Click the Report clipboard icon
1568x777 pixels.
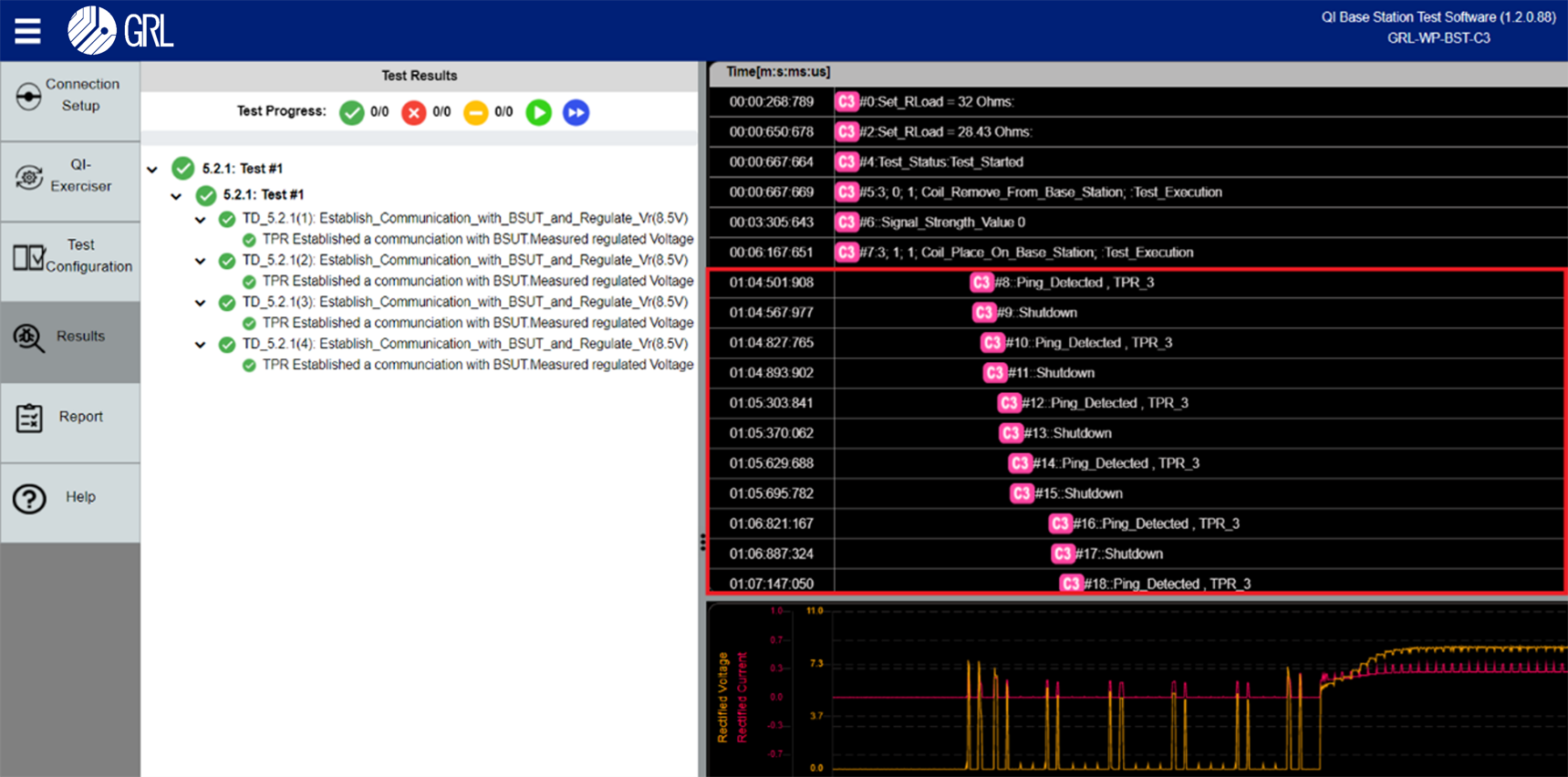coord(29,418)
